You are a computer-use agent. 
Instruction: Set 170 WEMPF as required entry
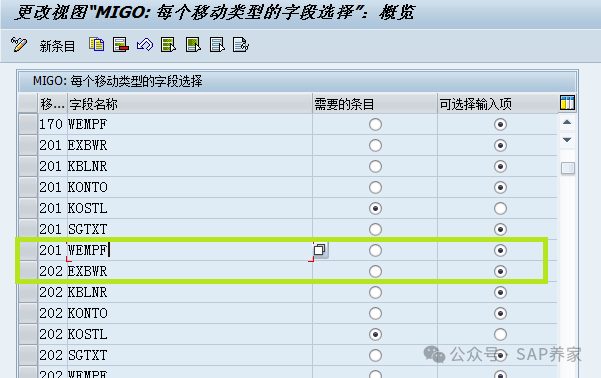pyautogui.click(x=375, y=124)
